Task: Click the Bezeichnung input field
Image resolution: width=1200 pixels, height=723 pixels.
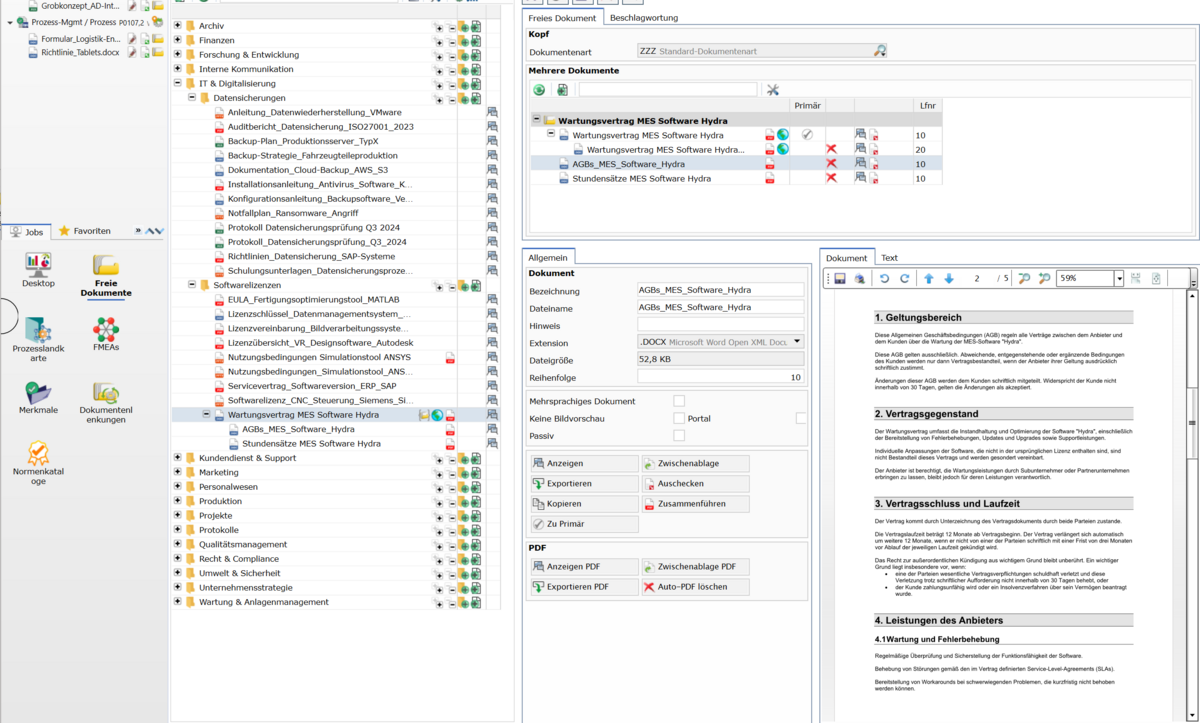Action: [720, 290]
